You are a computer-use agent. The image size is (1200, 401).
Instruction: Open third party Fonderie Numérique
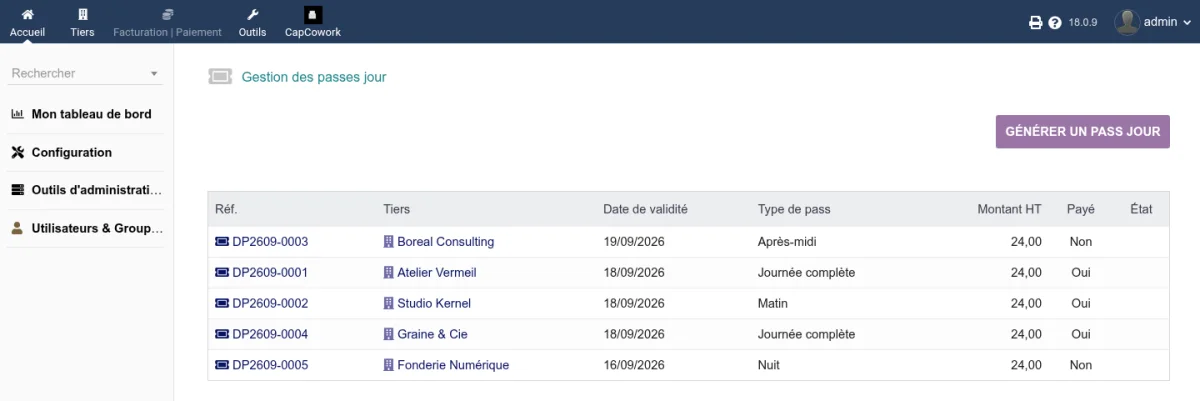[x=453, y=365]
